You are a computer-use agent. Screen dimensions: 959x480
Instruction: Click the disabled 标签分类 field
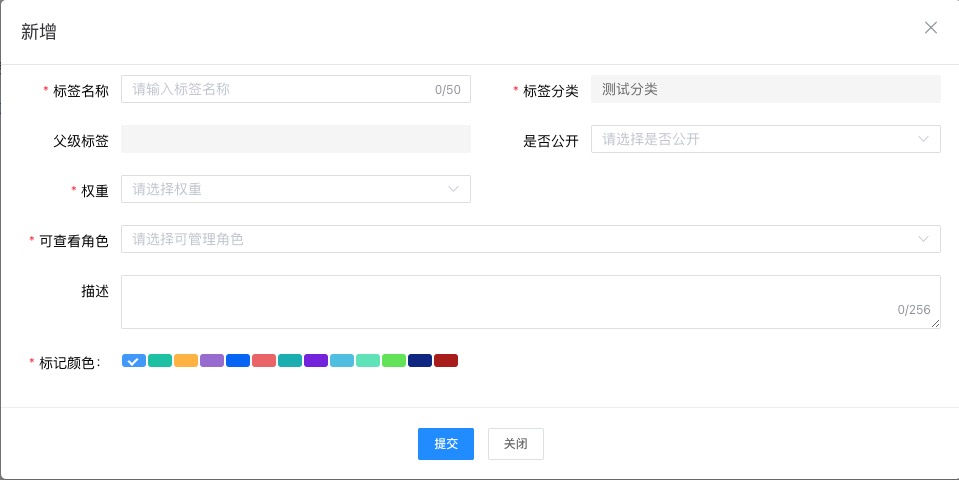[x=765, y=89]
